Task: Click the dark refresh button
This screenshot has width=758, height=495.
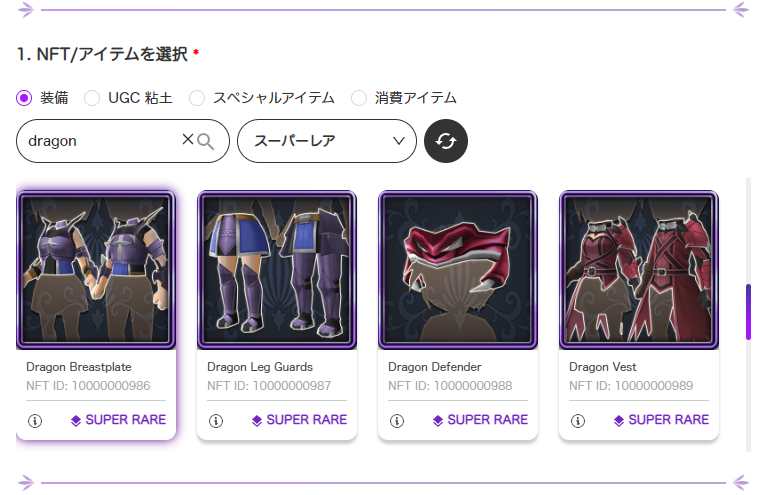Action: coord(446,141)
